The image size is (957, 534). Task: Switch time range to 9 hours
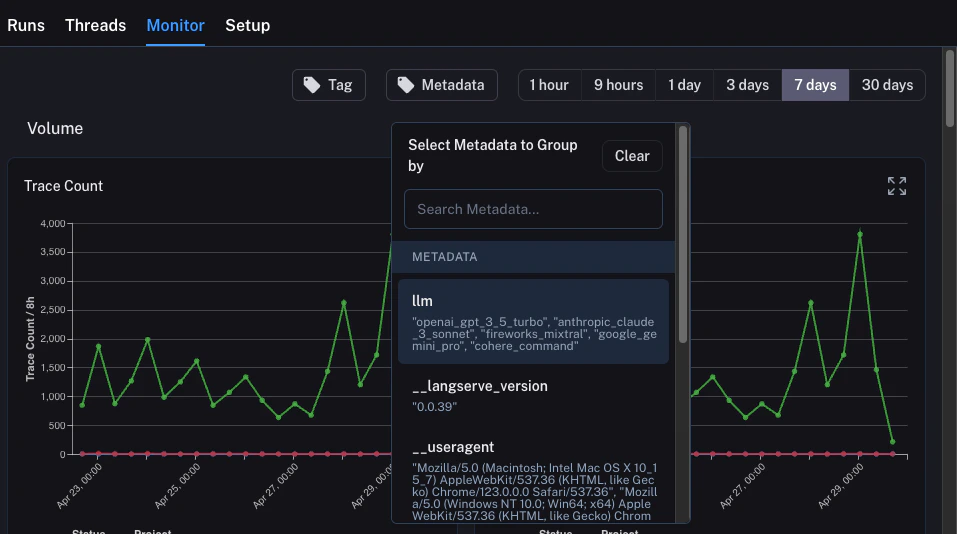618,85
